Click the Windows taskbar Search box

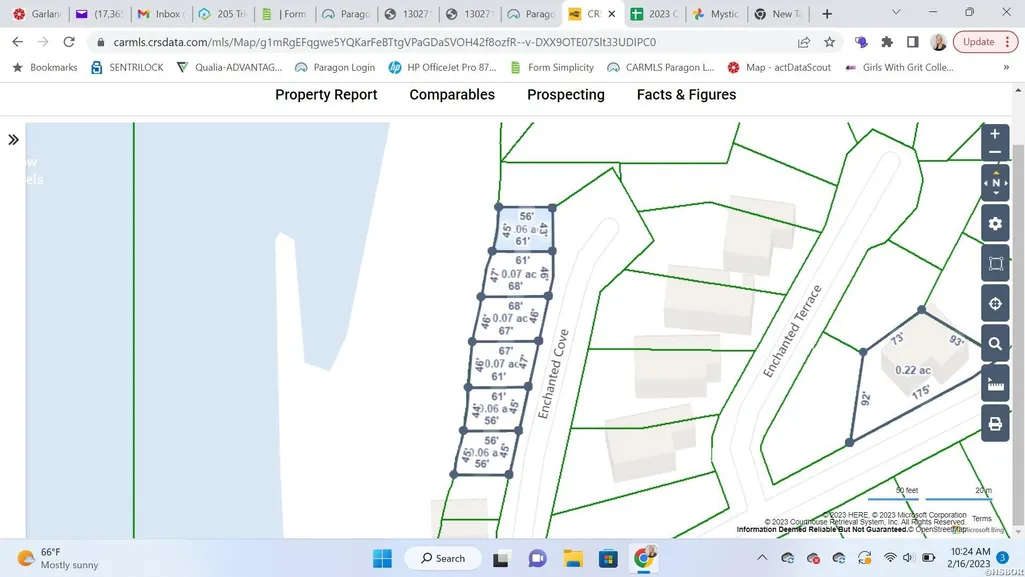coord(443,558)
